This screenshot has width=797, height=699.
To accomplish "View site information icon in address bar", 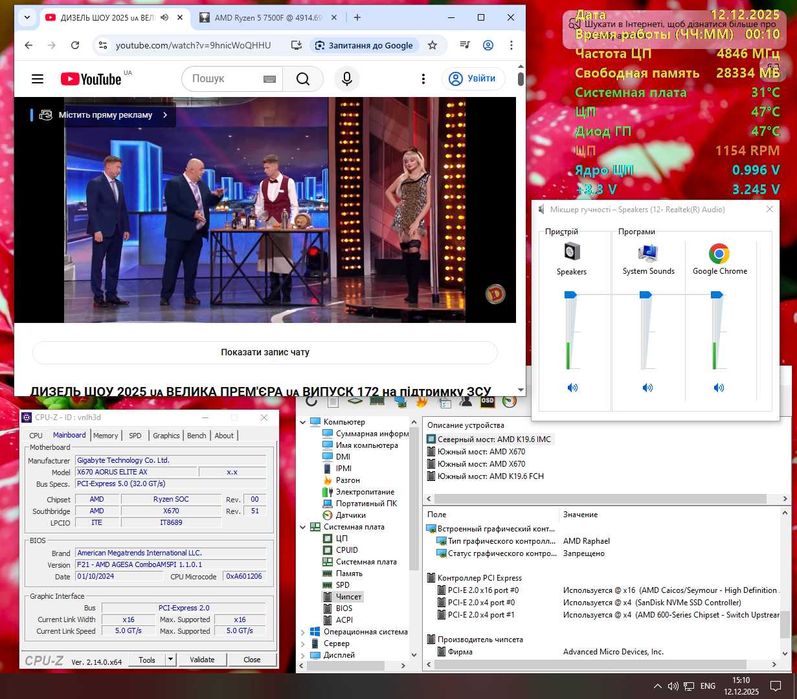I will (103, 45).
